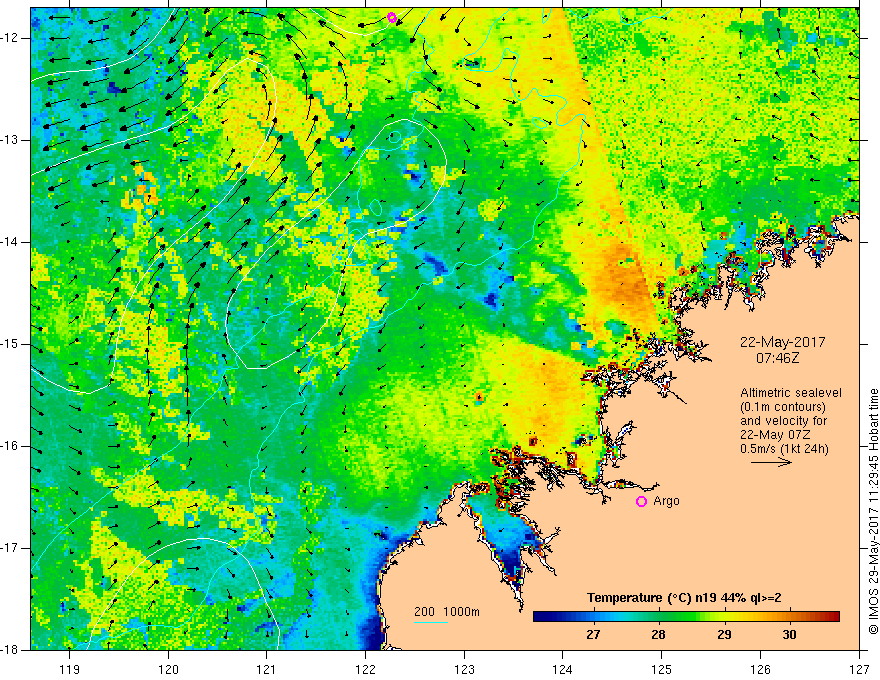This screenshot has width=880, height=680.
Task: Click the "0.5m/s (1kt 24h)" text
Action: pyautogui.click(x=785, y=449)
